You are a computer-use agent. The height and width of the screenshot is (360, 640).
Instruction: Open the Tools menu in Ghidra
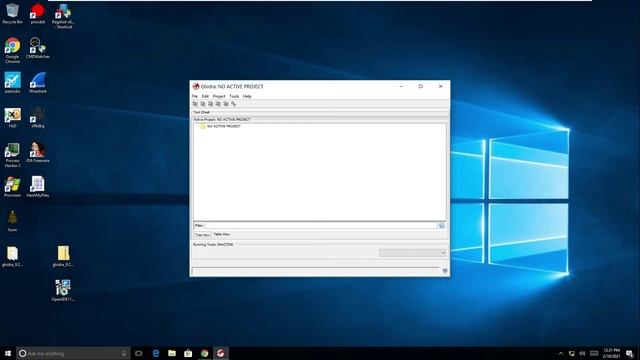click(234, 96)
